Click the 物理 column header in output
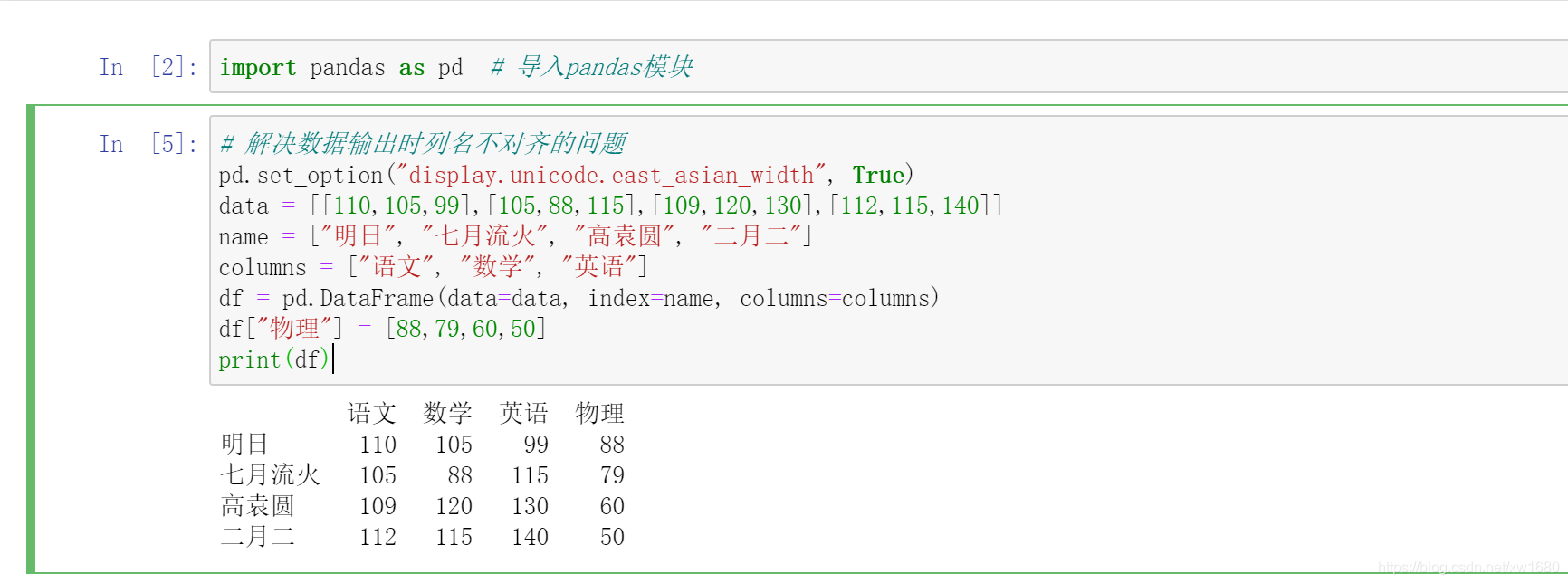Viewport: 1568px width, 584px height. pyautogui.click(x=600, y=413)
